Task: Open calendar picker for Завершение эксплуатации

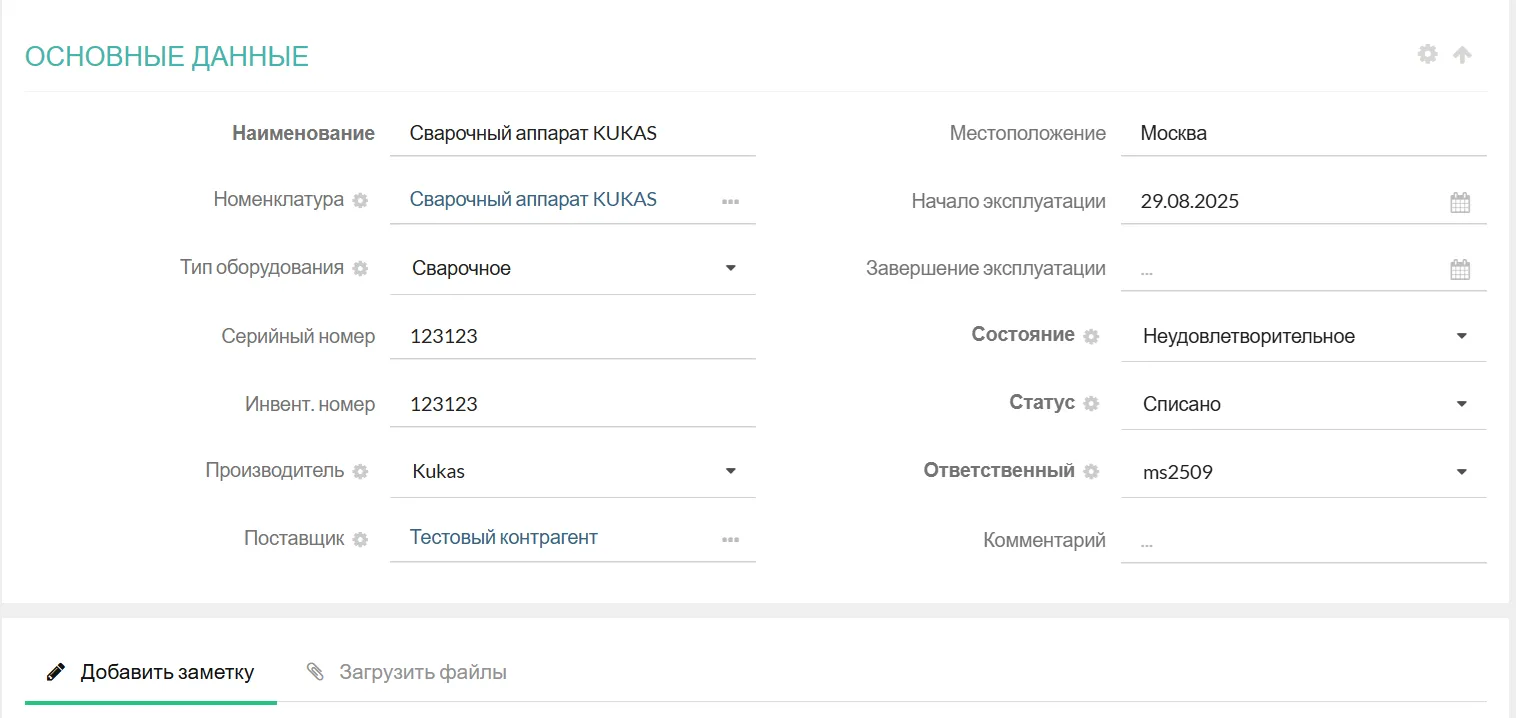Action: [1460, 269]
